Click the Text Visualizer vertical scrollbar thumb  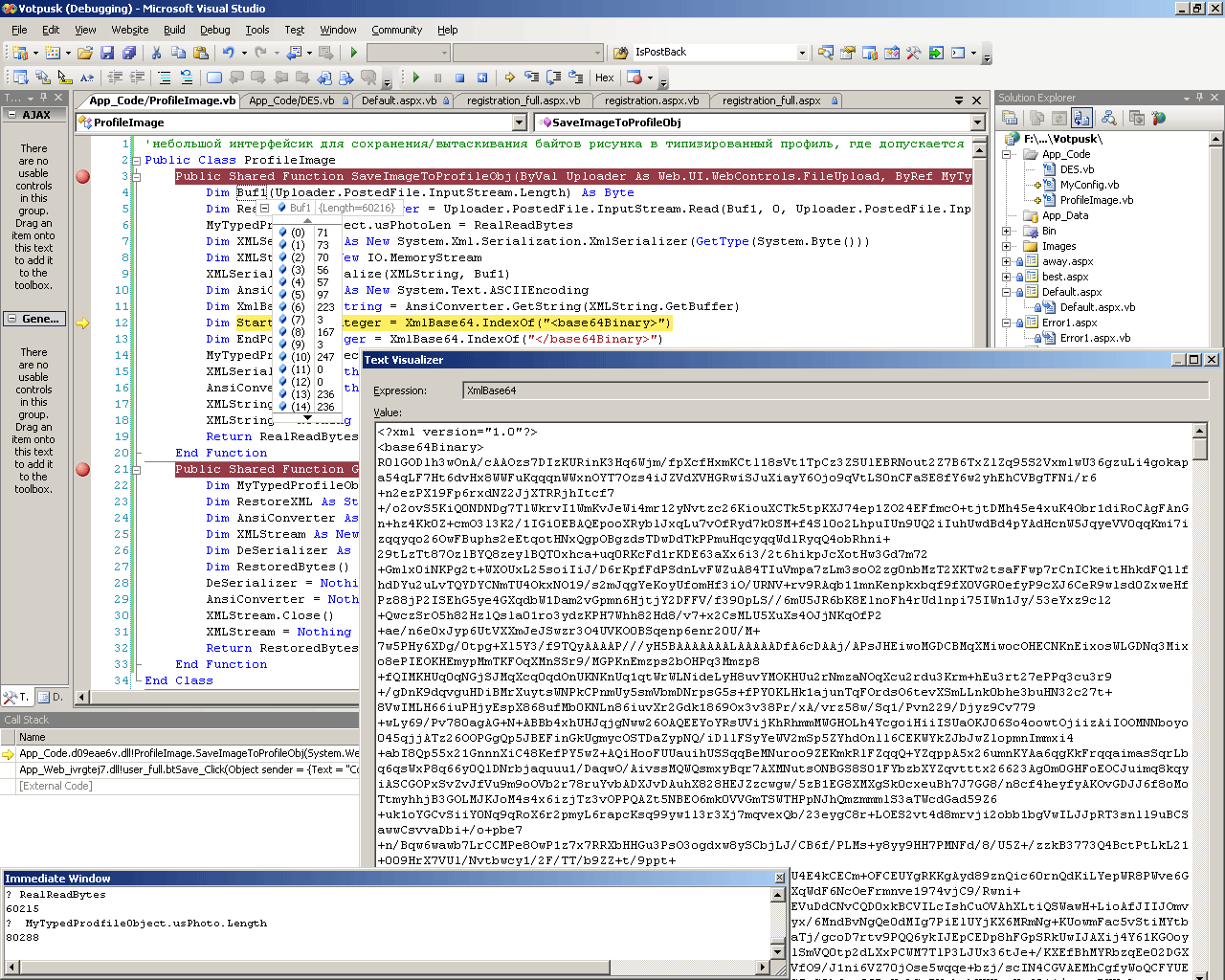tap(1200, 450)
